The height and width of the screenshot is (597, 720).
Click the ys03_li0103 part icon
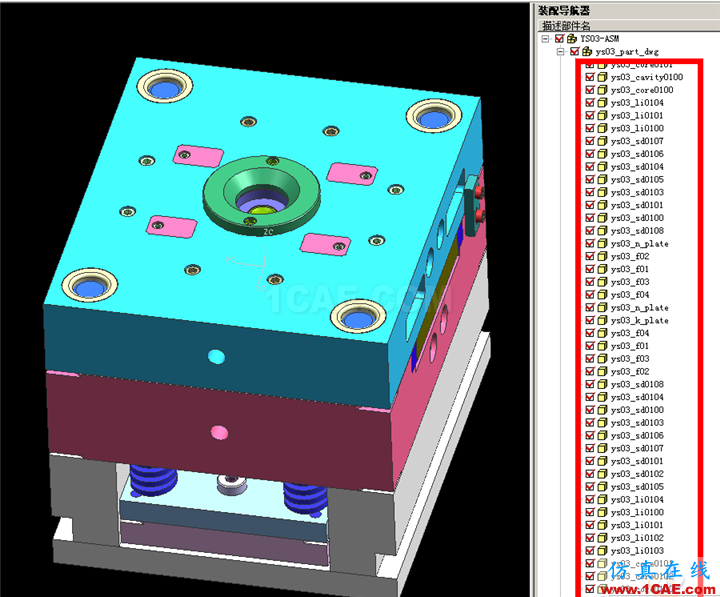(x=602, y=551)
